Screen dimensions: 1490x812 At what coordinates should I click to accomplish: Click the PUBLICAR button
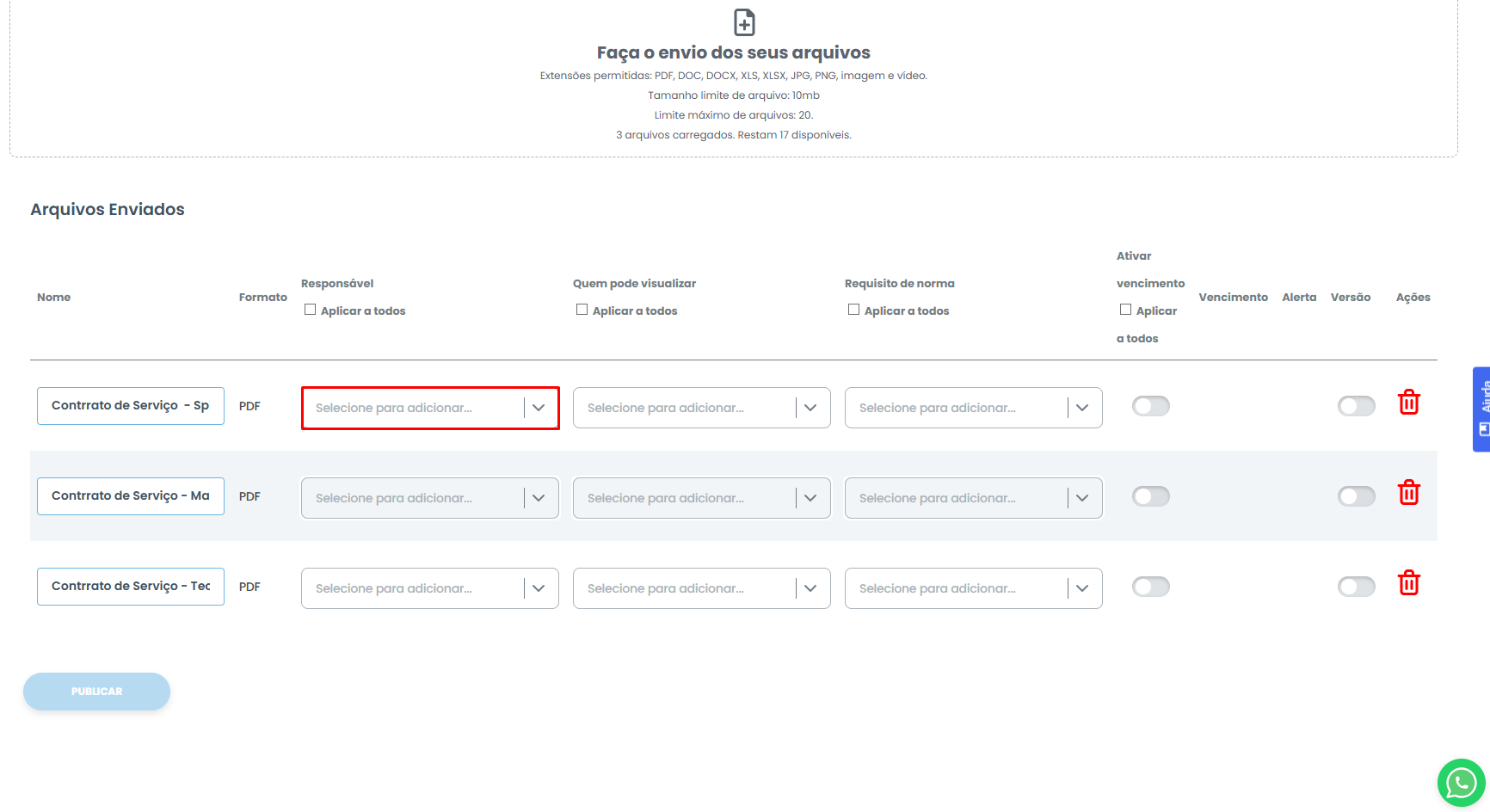point(96,692)
